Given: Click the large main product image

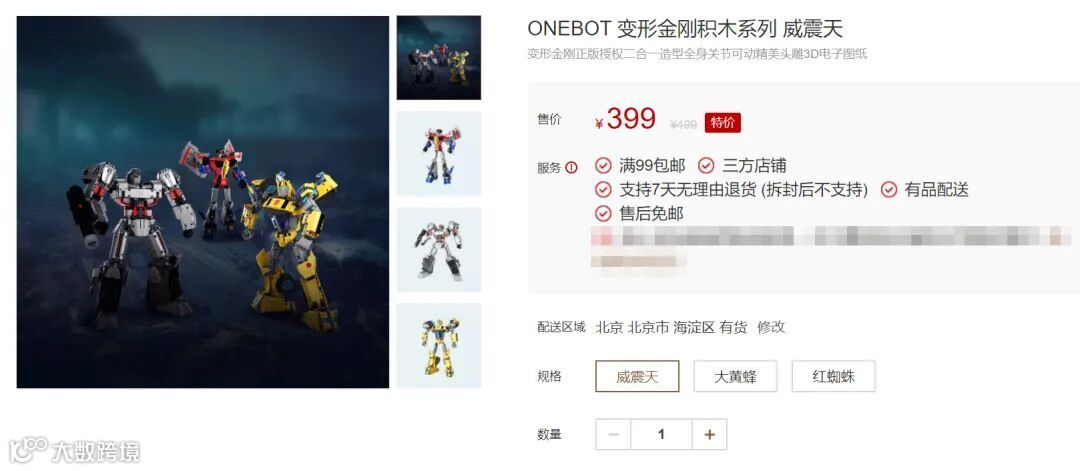Looking at the screenshot, I should pyautogui.click(x=203, y=202).
